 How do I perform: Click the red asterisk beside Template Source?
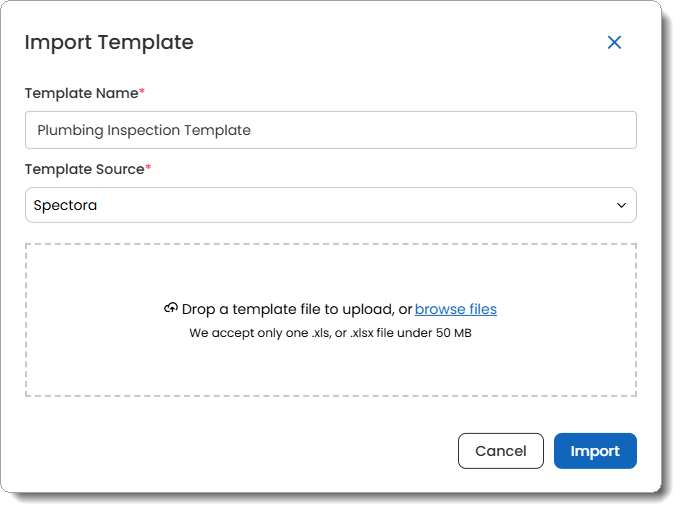148,168
